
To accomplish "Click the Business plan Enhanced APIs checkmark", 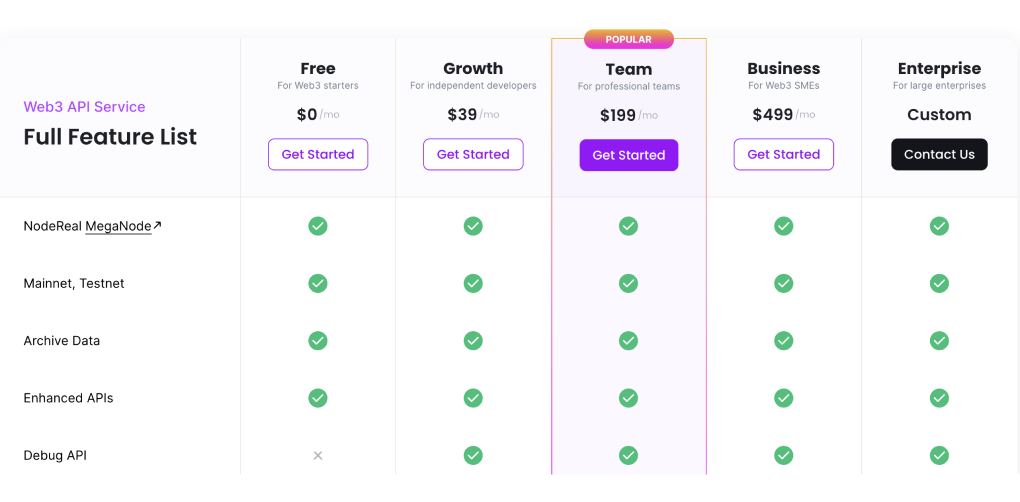I will [x=783, y=398].
